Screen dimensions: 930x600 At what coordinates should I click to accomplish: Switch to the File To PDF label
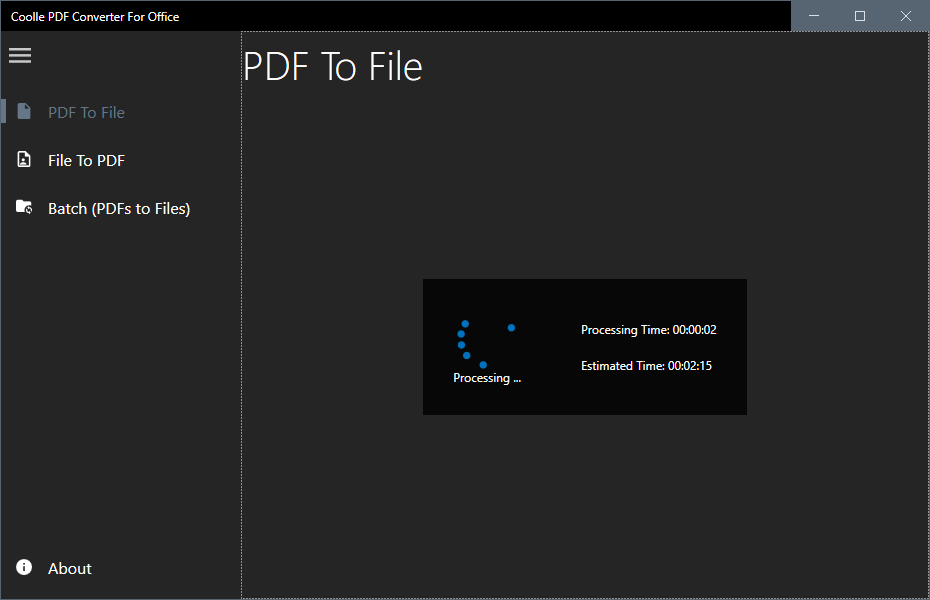click(x=86, y=161)
